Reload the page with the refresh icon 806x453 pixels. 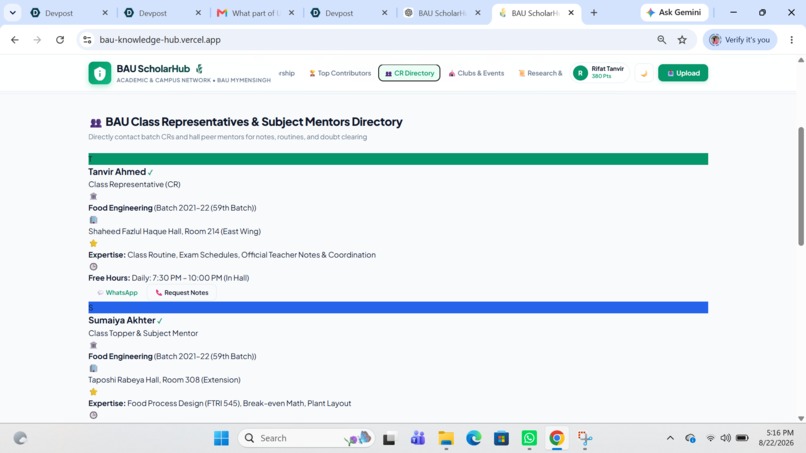[60, 40]
